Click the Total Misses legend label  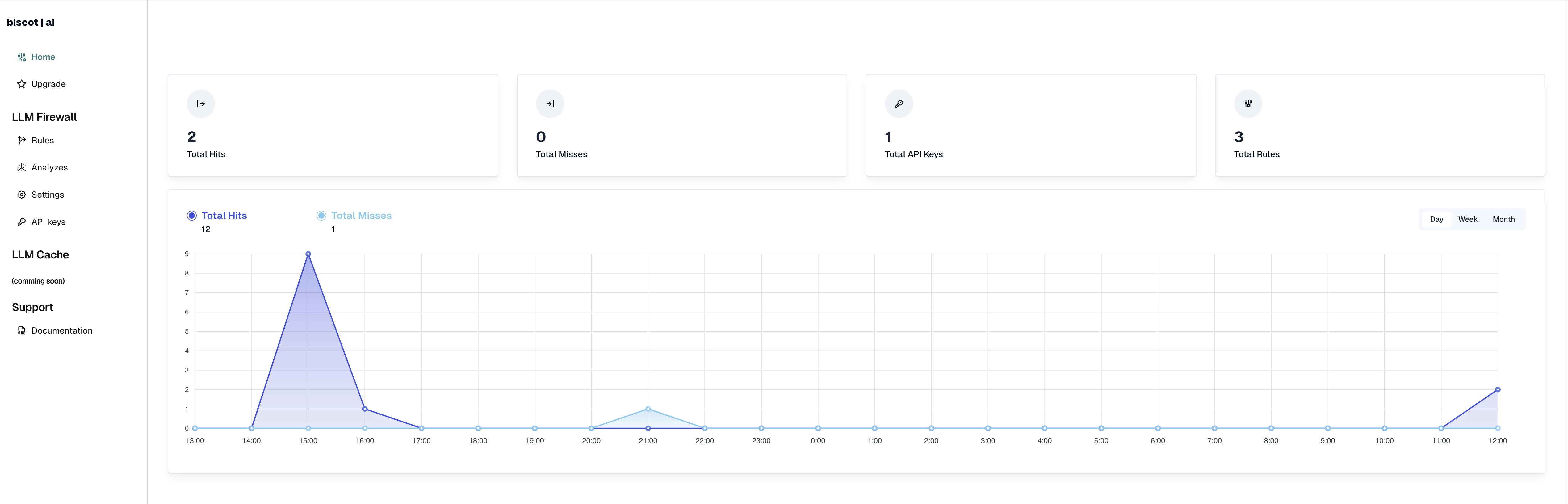click(362, 216)
